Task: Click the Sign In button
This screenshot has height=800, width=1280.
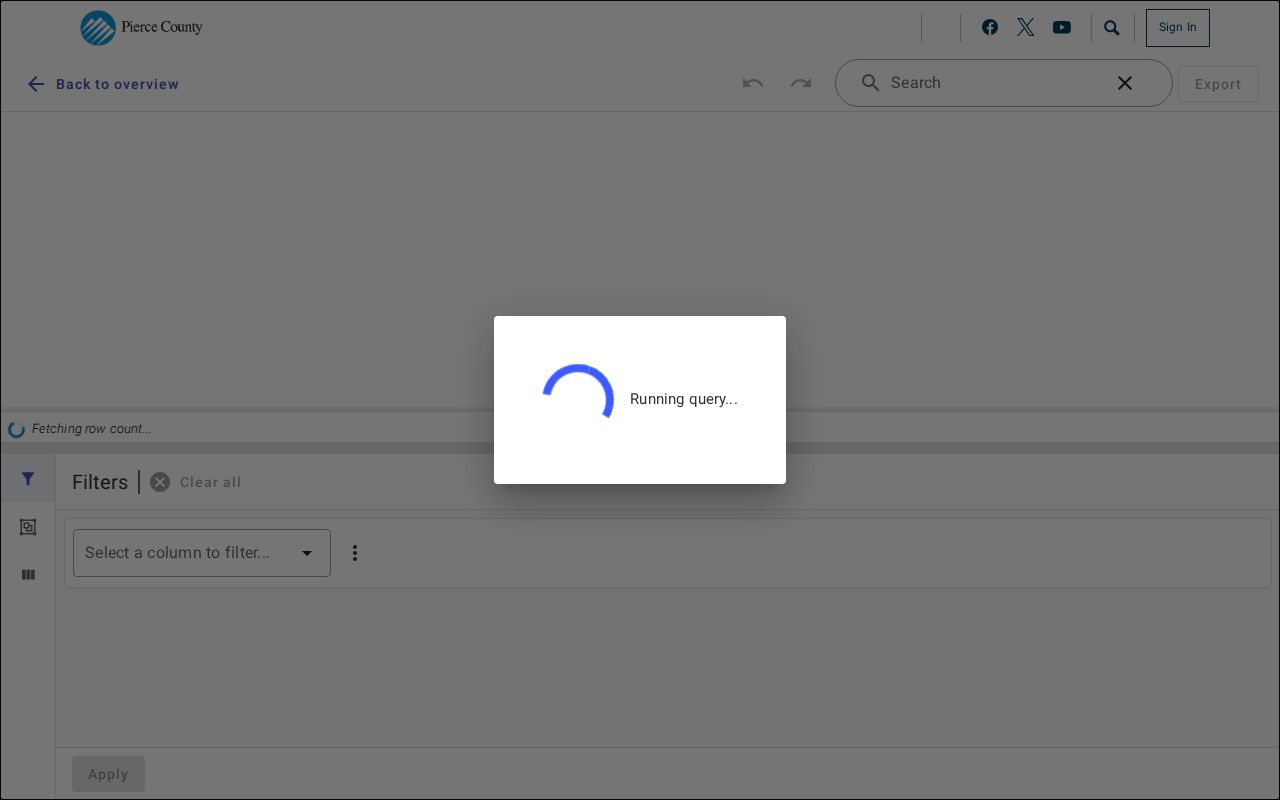Action: (x=1178, y=28)
